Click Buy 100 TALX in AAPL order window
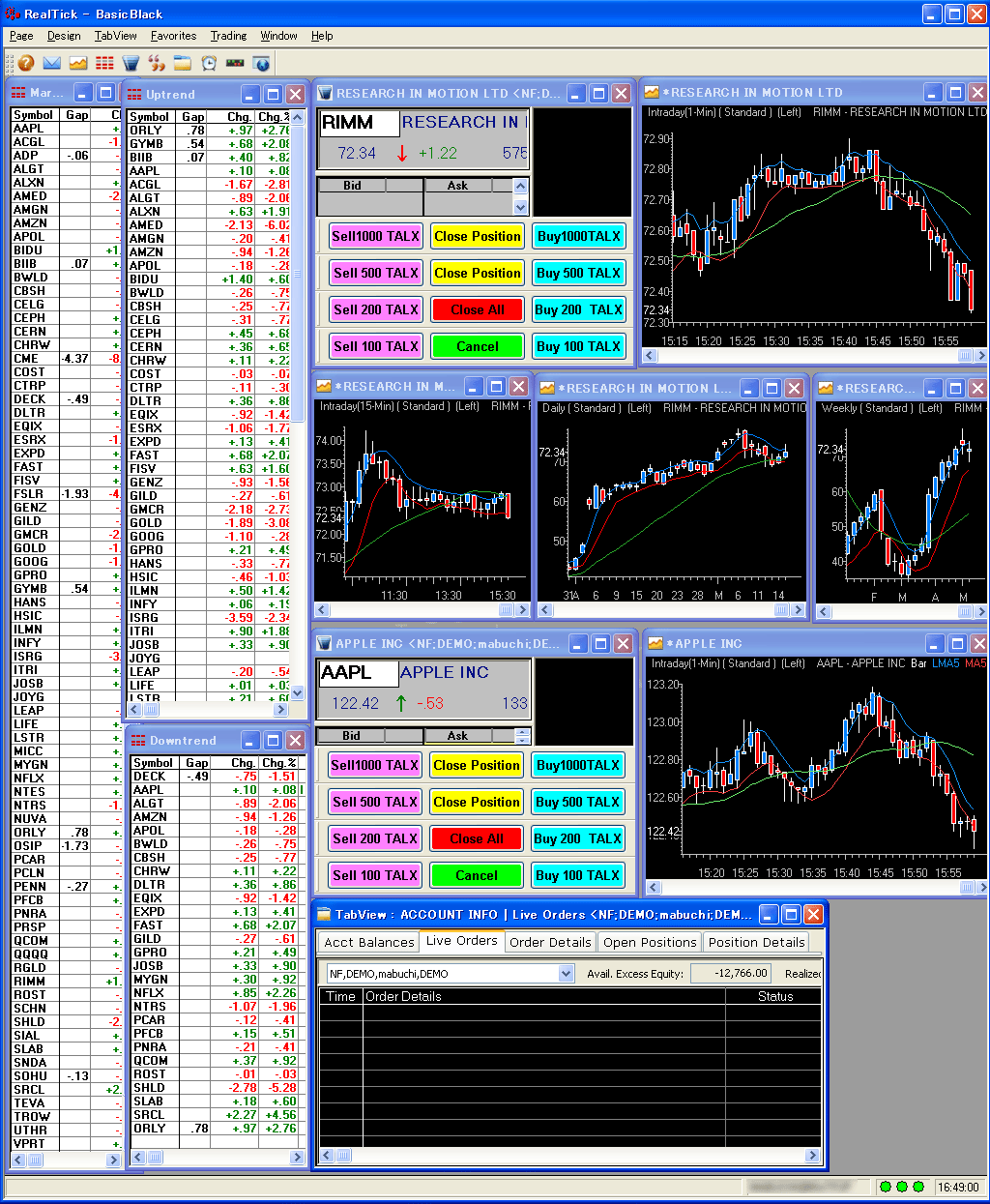The width and height of the screenshot is (990, 1204). (578, 875)
